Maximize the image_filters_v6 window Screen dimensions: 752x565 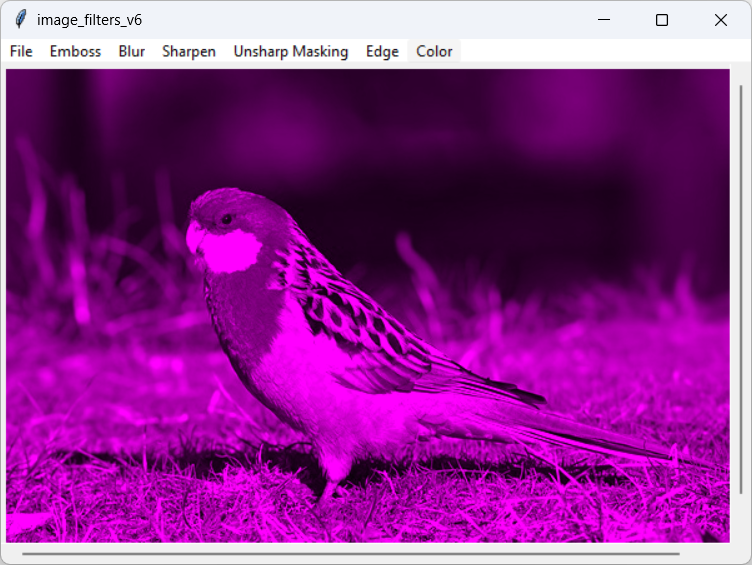(662, 20)
